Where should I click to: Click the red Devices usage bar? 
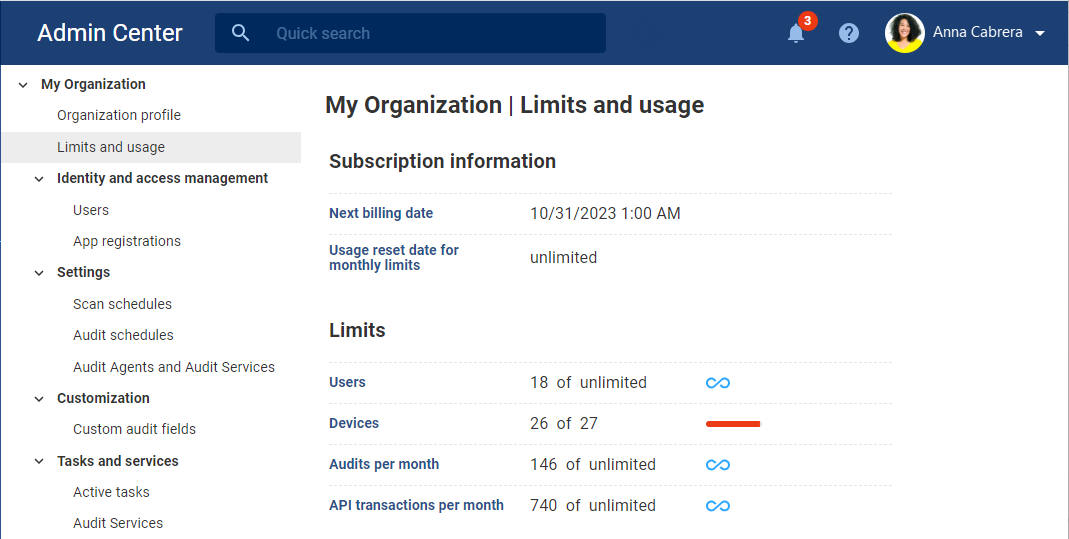[x=733, y=424]
